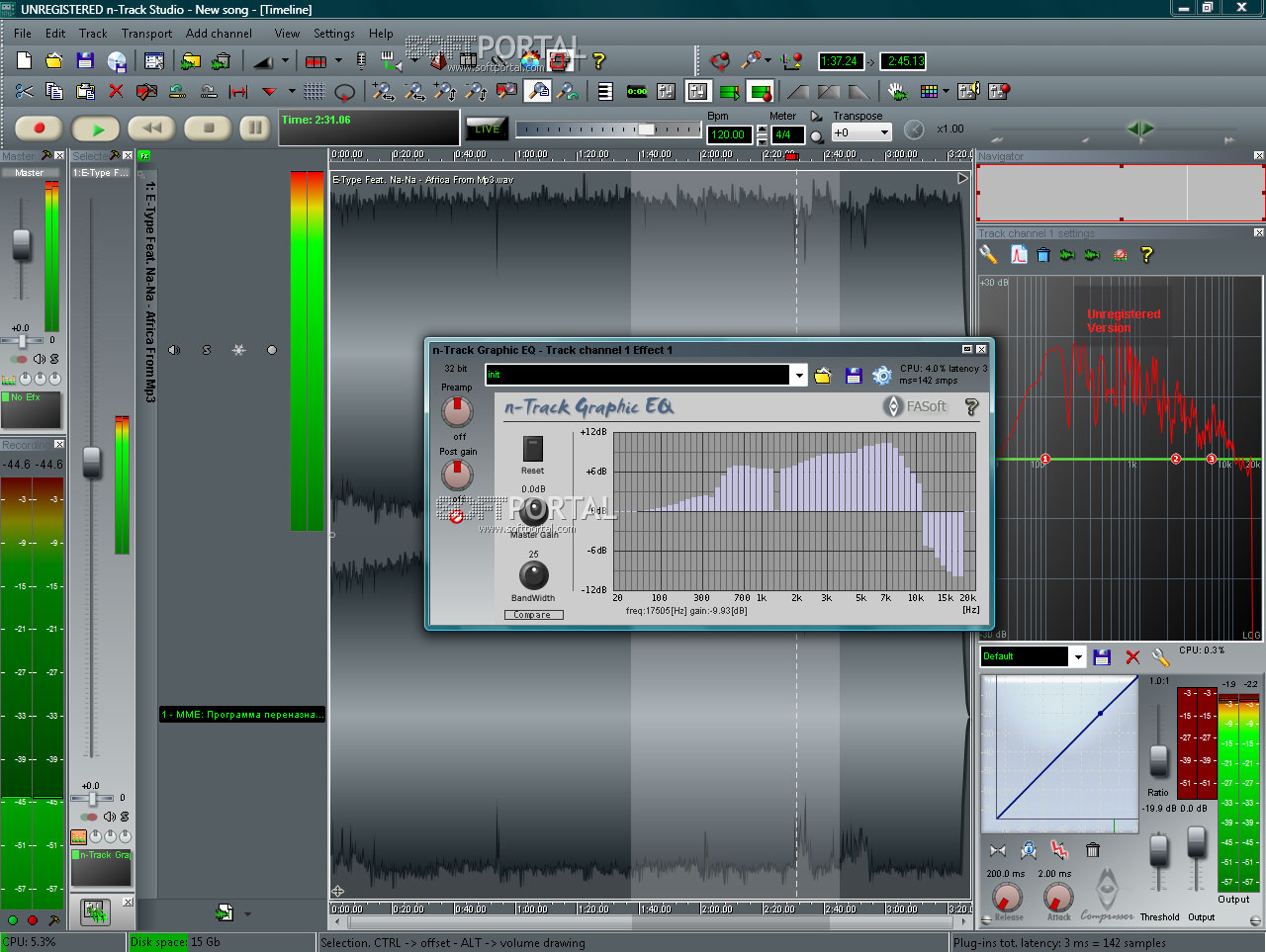The height and width of the screenshot is (952, 1266).
Task: Toggle the LIVE input monitoring button
Action: 487,129
